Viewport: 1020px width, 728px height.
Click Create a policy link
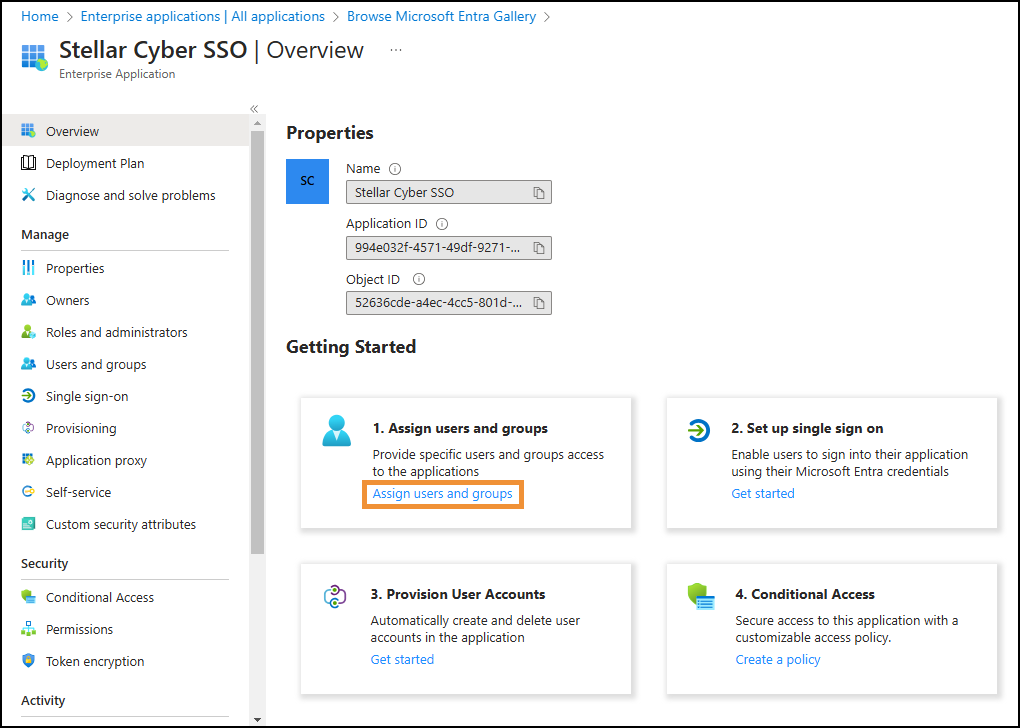[777, 659]
